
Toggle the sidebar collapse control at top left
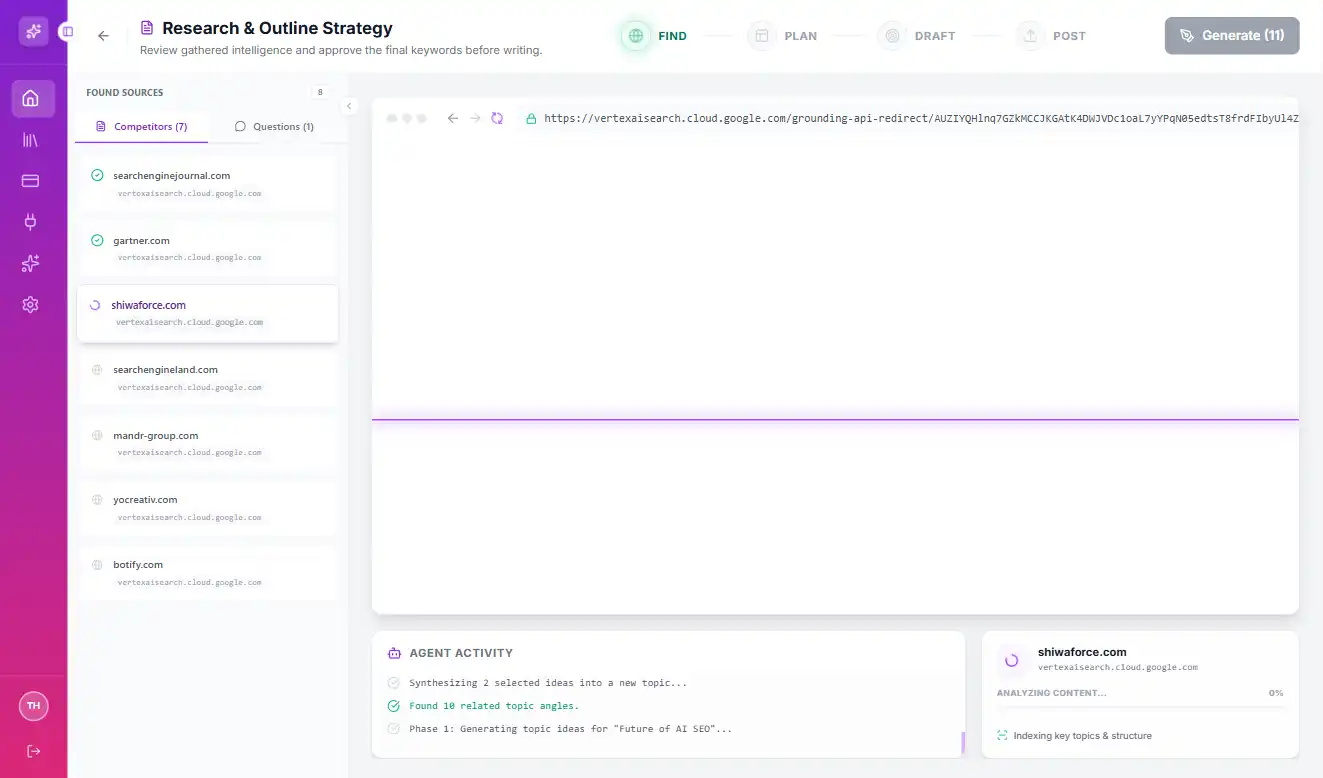pos(66,31)
